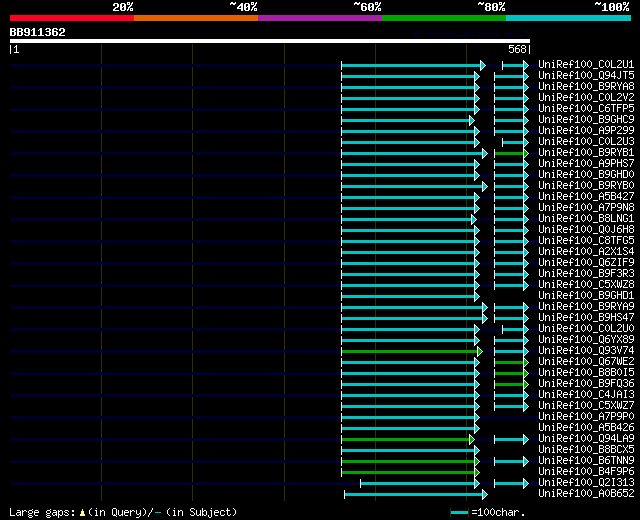
Task: Choose the UniRef100_Q0J6H8 entry
Action: click(x=586, y=230)
